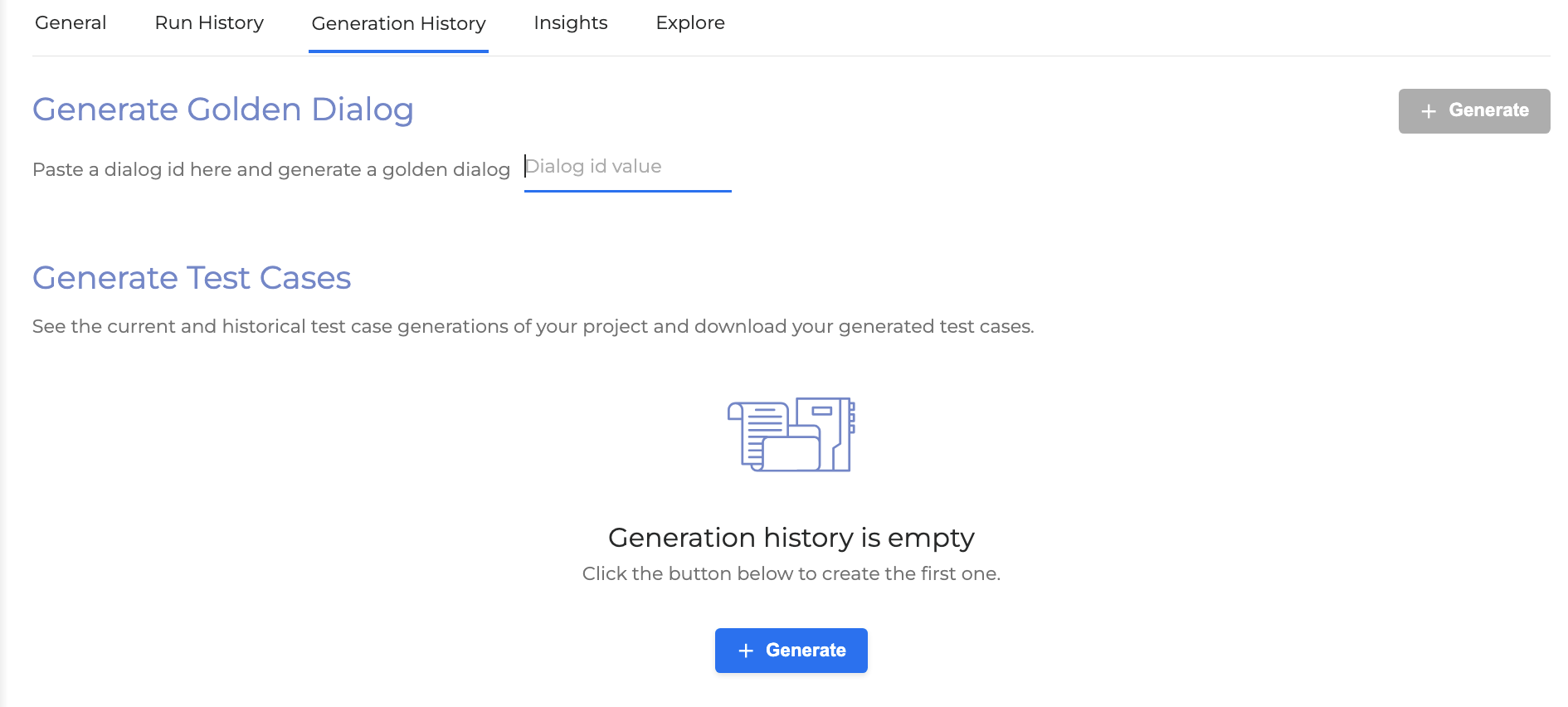Click 'Paste a dialog id here' label text

[271, 169]
